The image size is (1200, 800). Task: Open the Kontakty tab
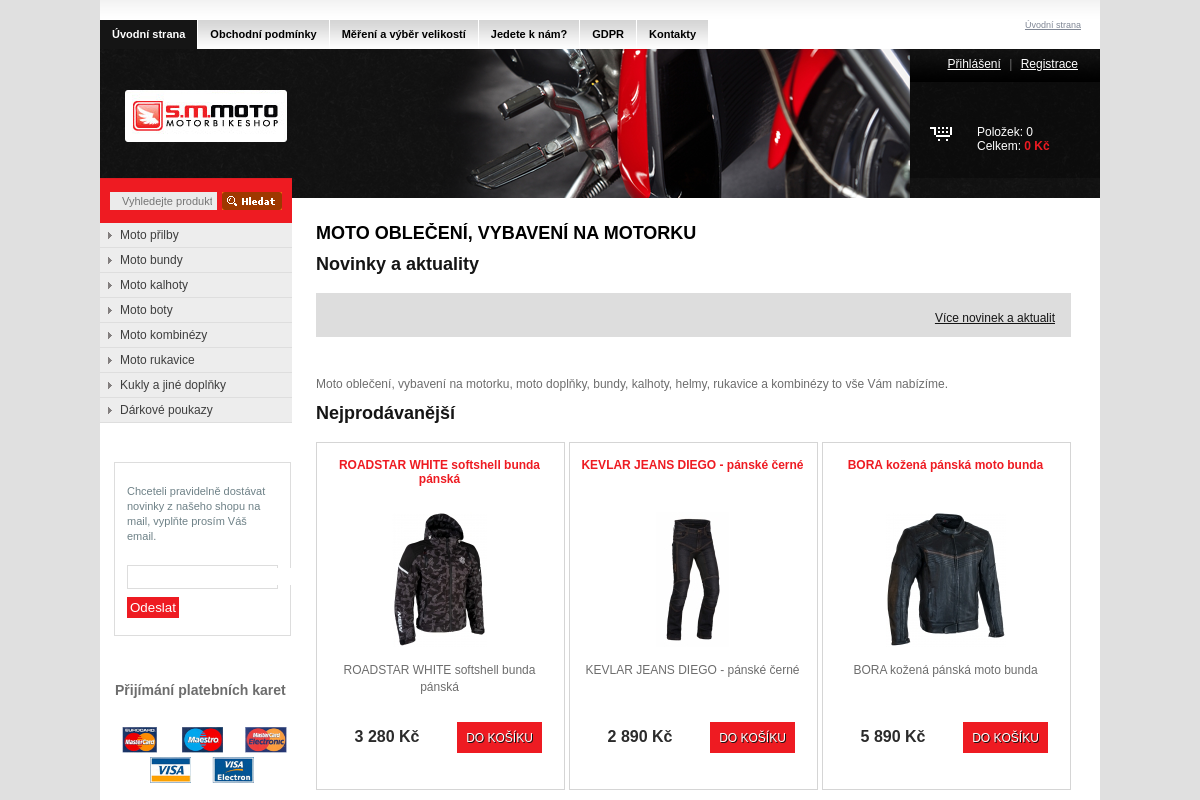coord(672,34)
